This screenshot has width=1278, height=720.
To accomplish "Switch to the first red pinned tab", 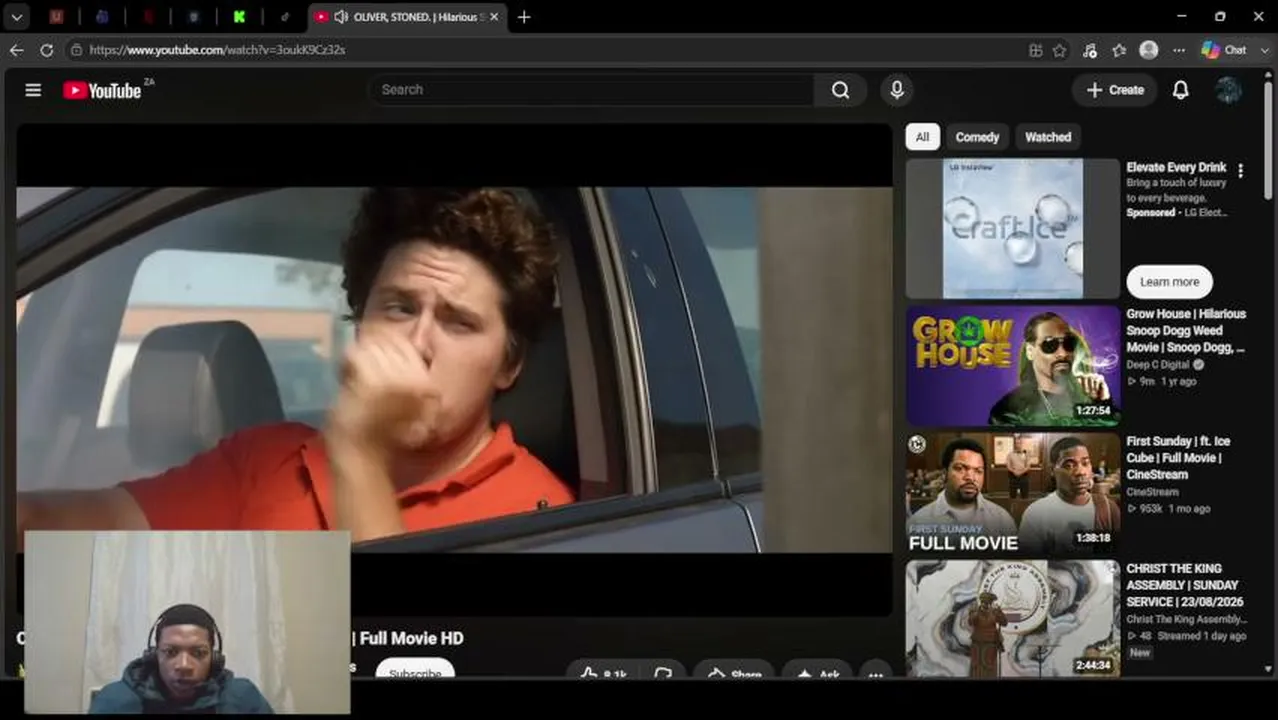I will pos(57,17).
